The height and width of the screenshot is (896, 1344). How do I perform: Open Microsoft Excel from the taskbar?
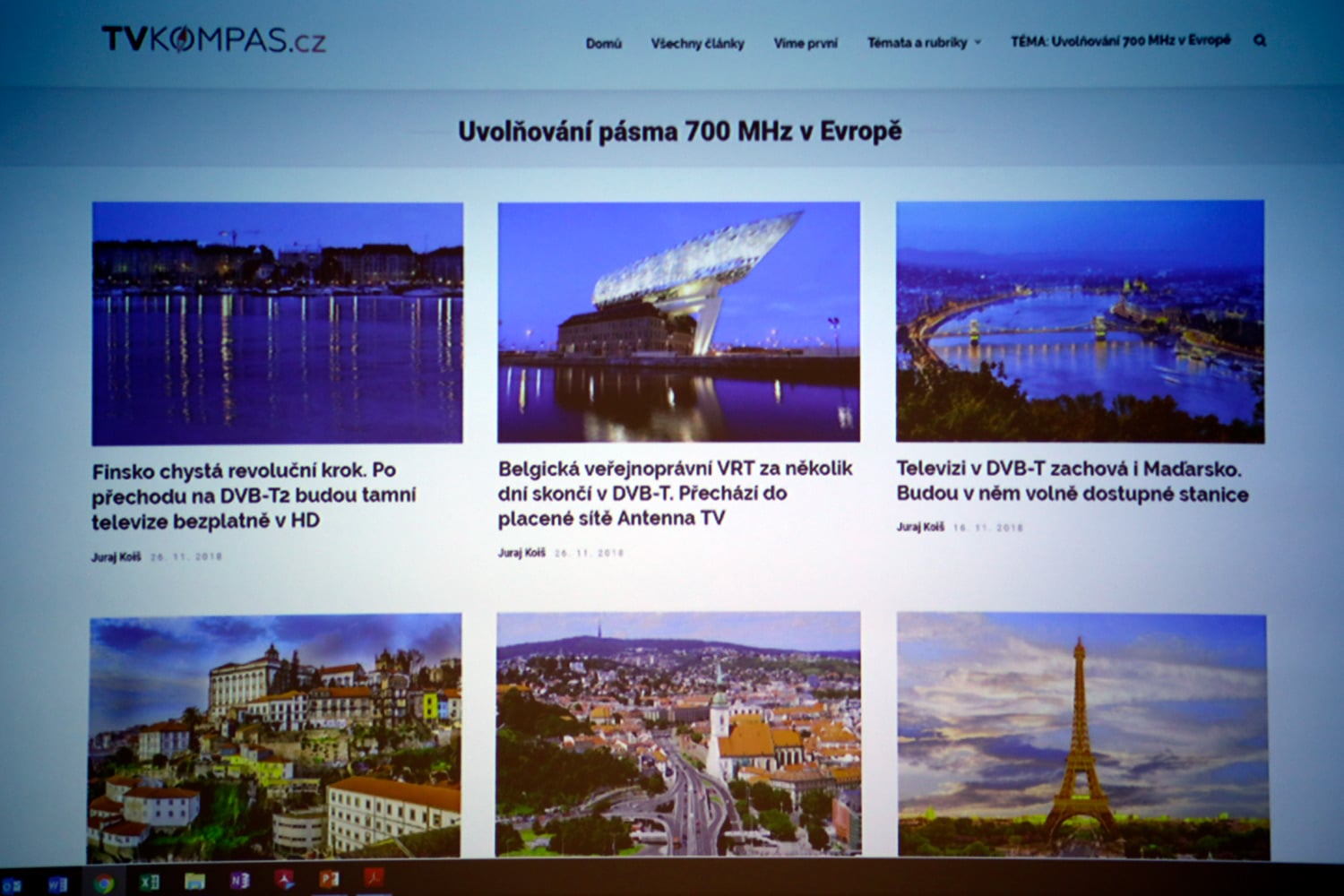click(x=150, y=881)
